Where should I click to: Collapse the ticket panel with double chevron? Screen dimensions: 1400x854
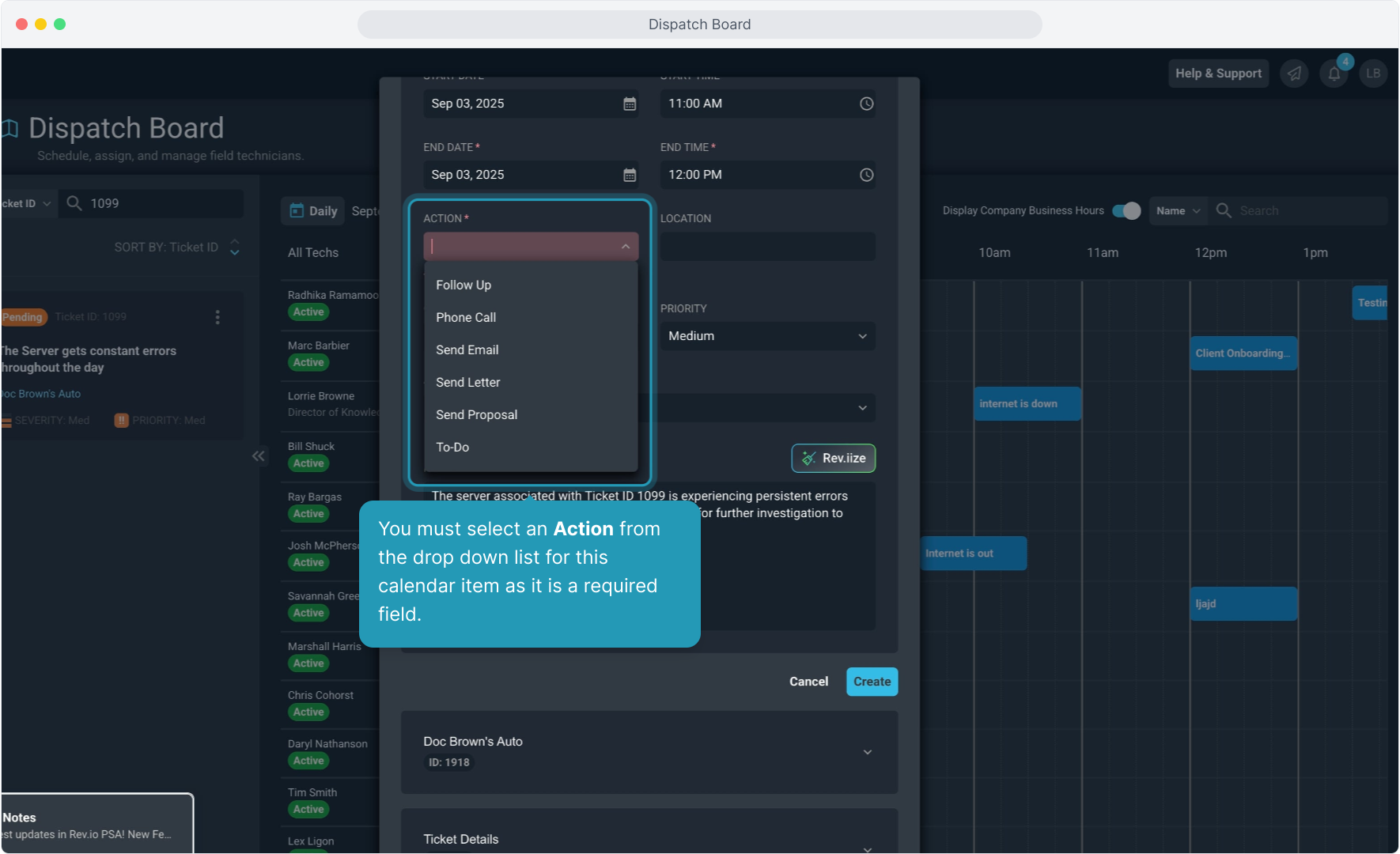tap(258, 456)
